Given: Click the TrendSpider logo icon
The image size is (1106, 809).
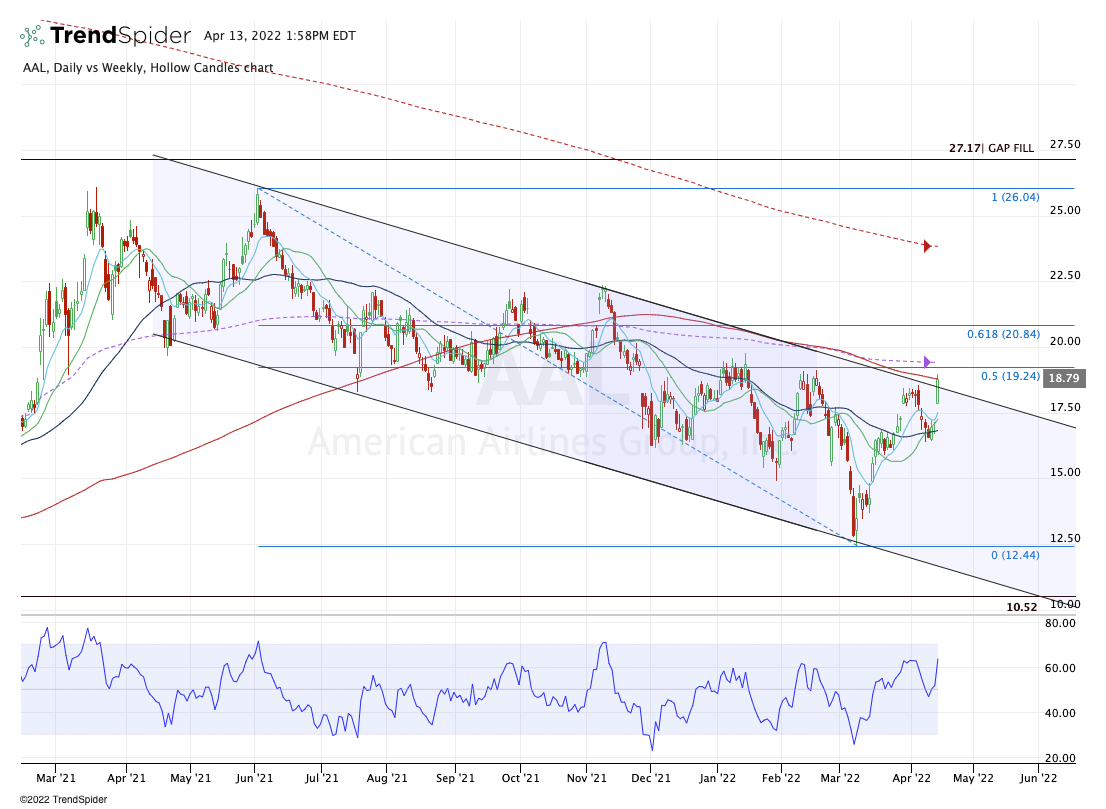Looking at the screenshot, I should pos(32,35).
